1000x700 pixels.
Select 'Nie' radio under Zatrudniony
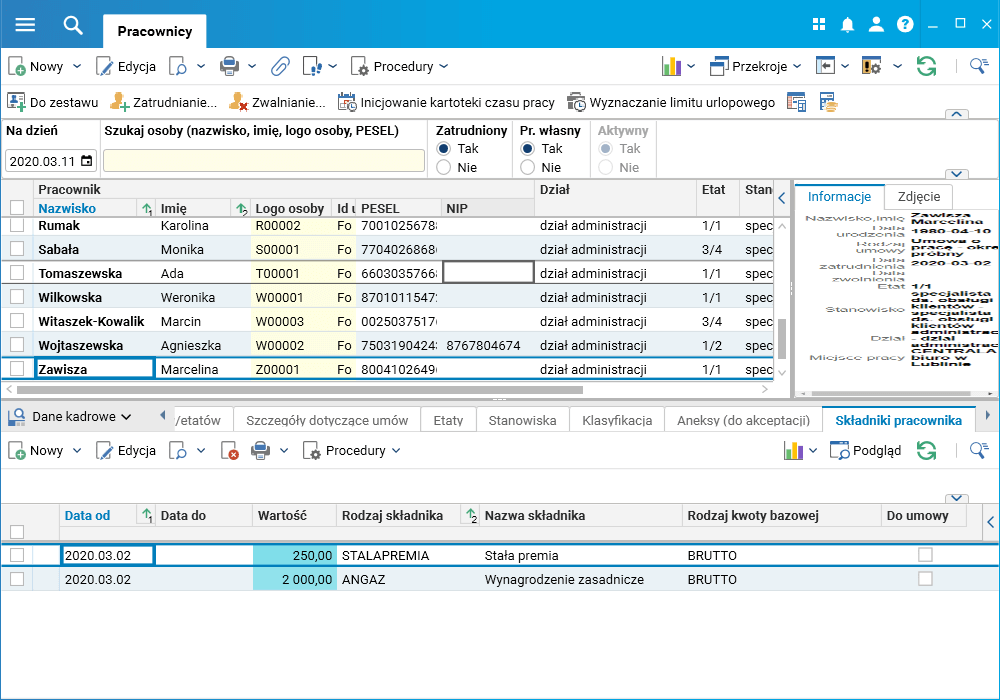point(444,168)
